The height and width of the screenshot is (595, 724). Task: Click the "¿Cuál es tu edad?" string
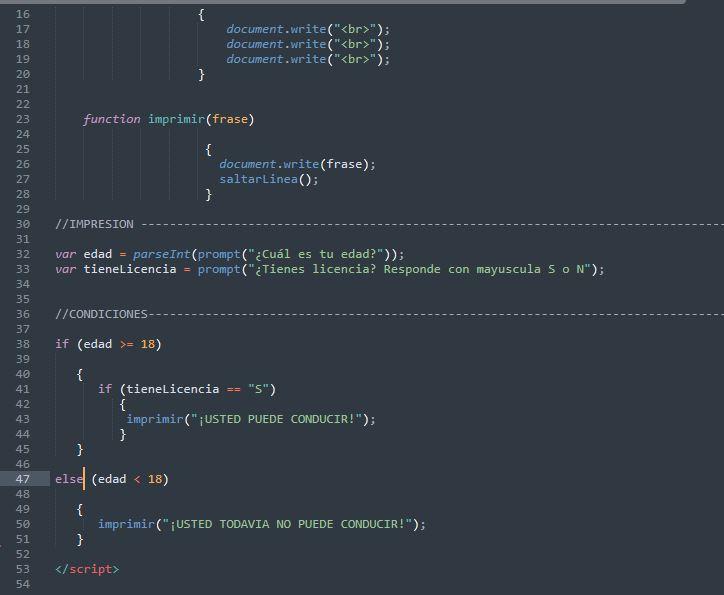tap(316, 254)
